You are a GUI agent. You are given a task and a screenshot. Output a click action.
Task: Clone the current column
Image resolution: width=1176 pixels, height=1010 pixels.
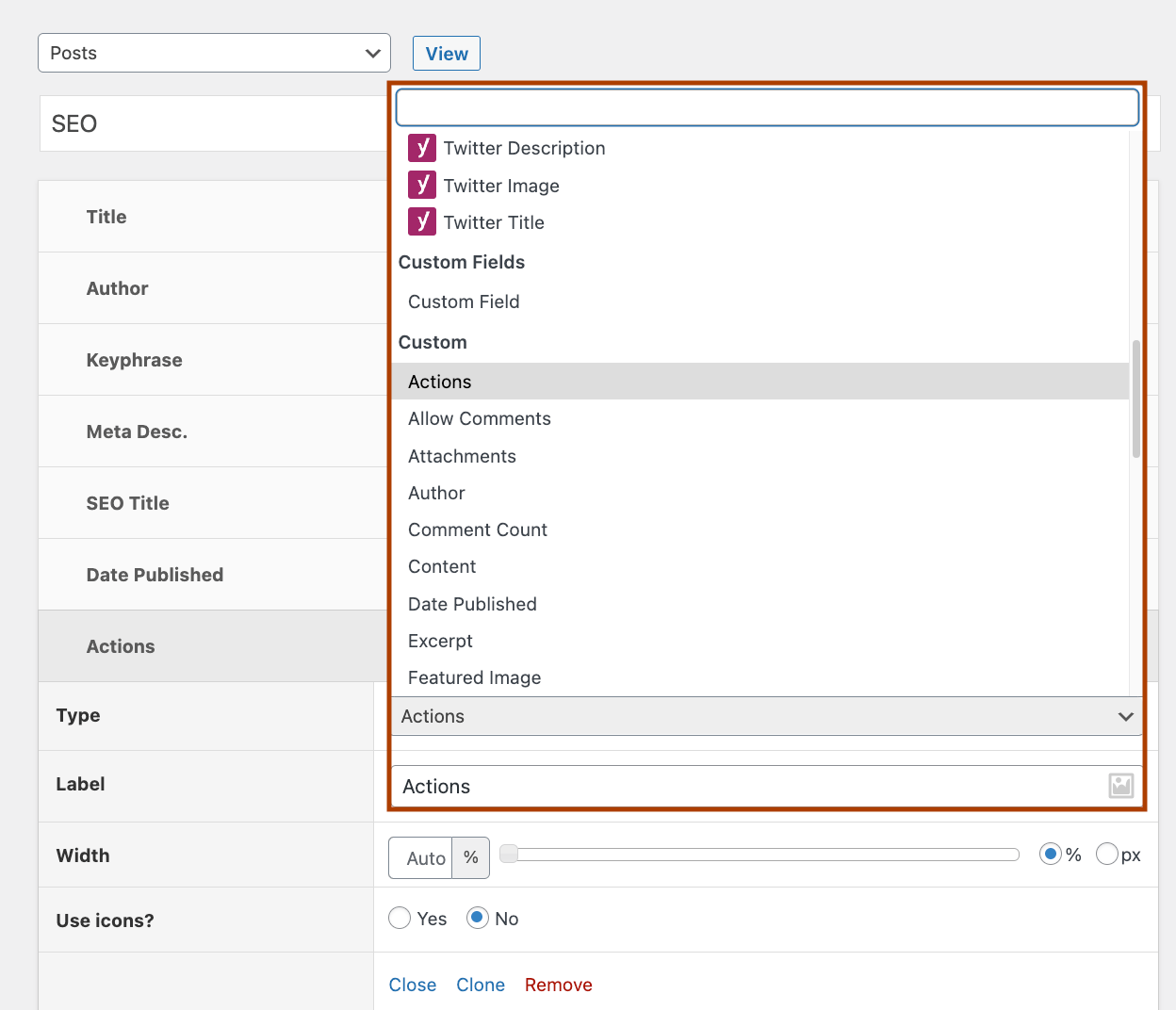(x=481, y=984)
